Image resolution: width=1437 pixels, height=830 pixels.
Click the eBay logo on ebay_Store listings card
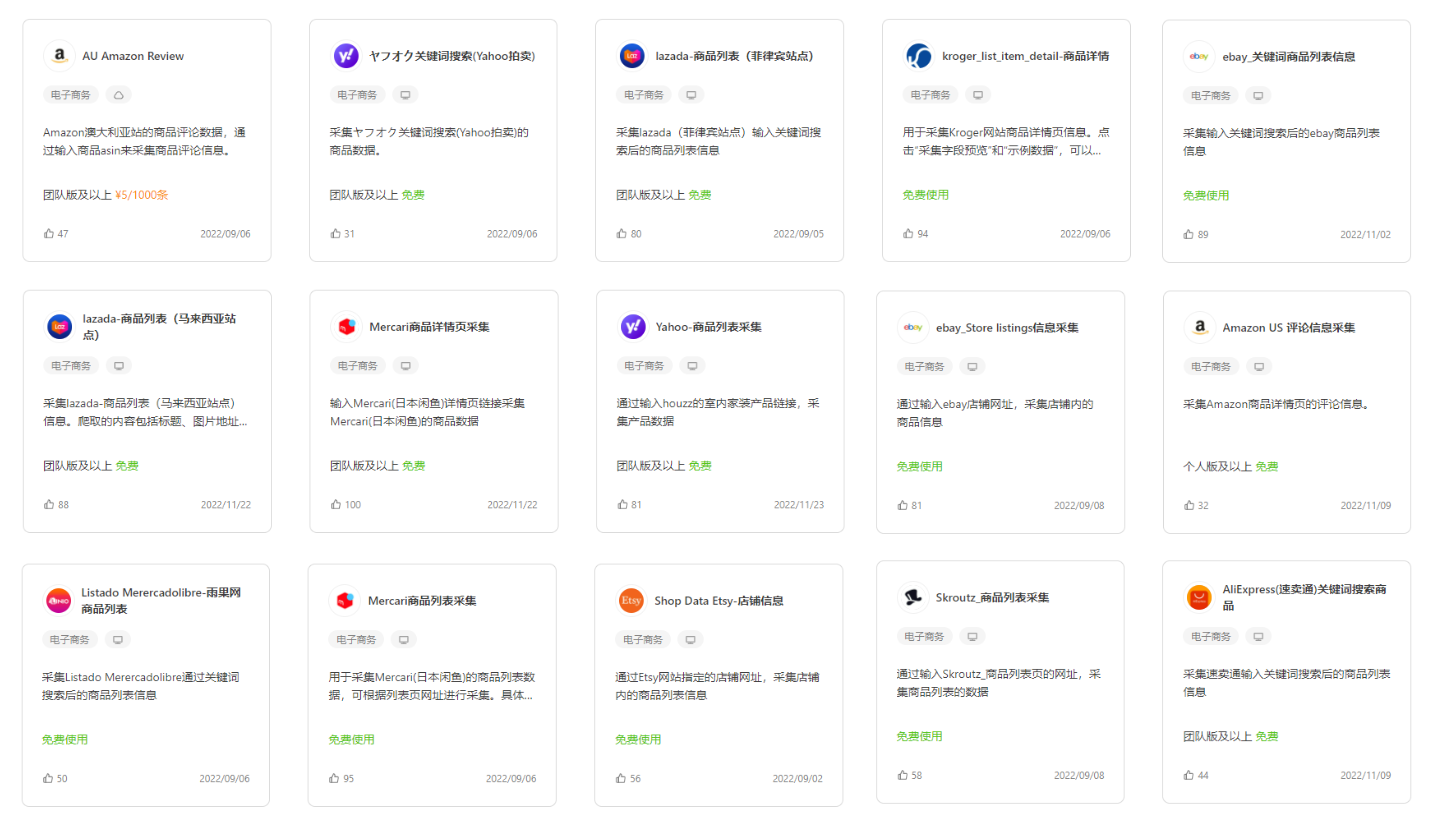(x=913, y=327)
